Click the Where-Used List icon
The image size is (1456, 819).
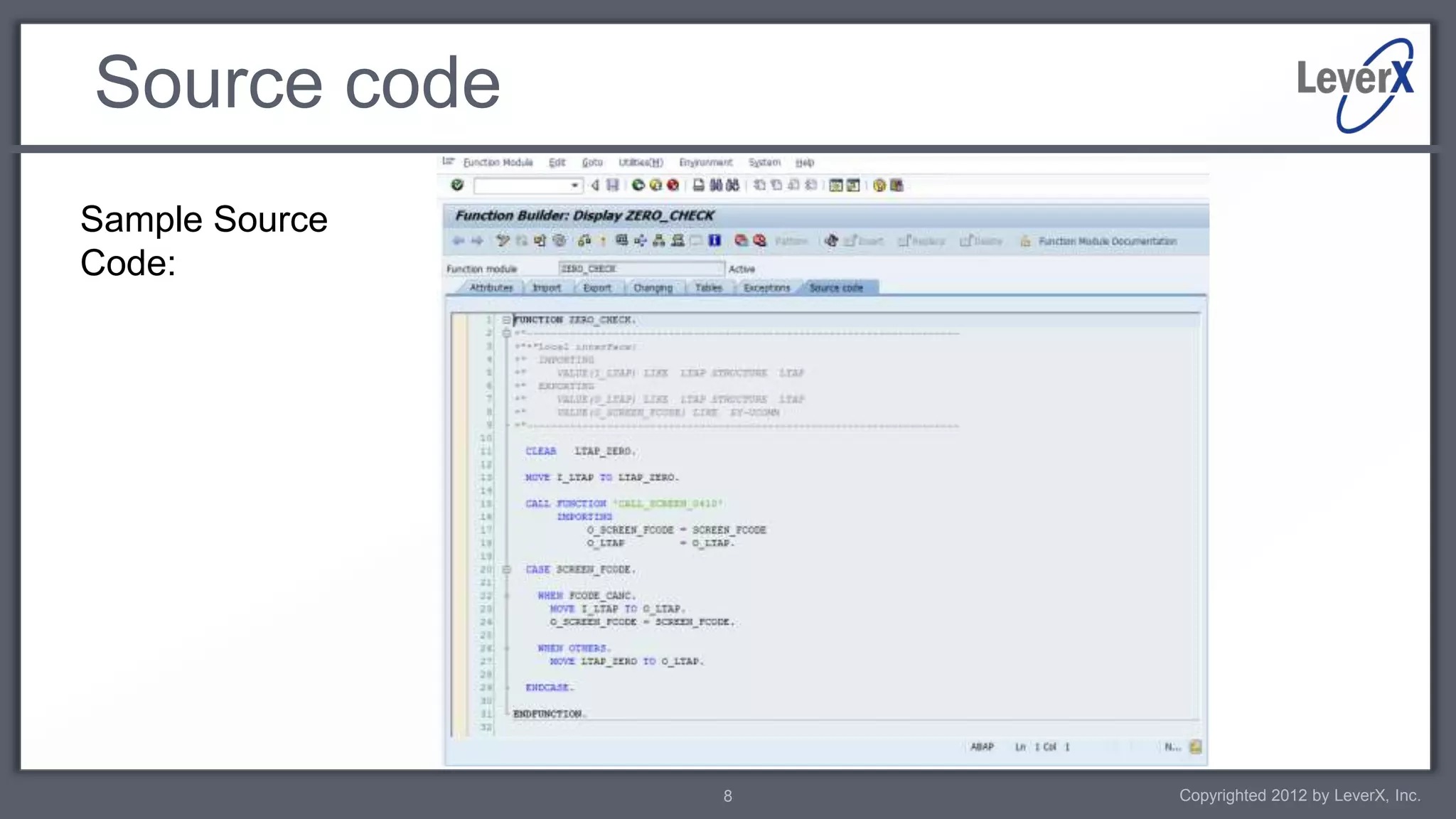[641, 240]
